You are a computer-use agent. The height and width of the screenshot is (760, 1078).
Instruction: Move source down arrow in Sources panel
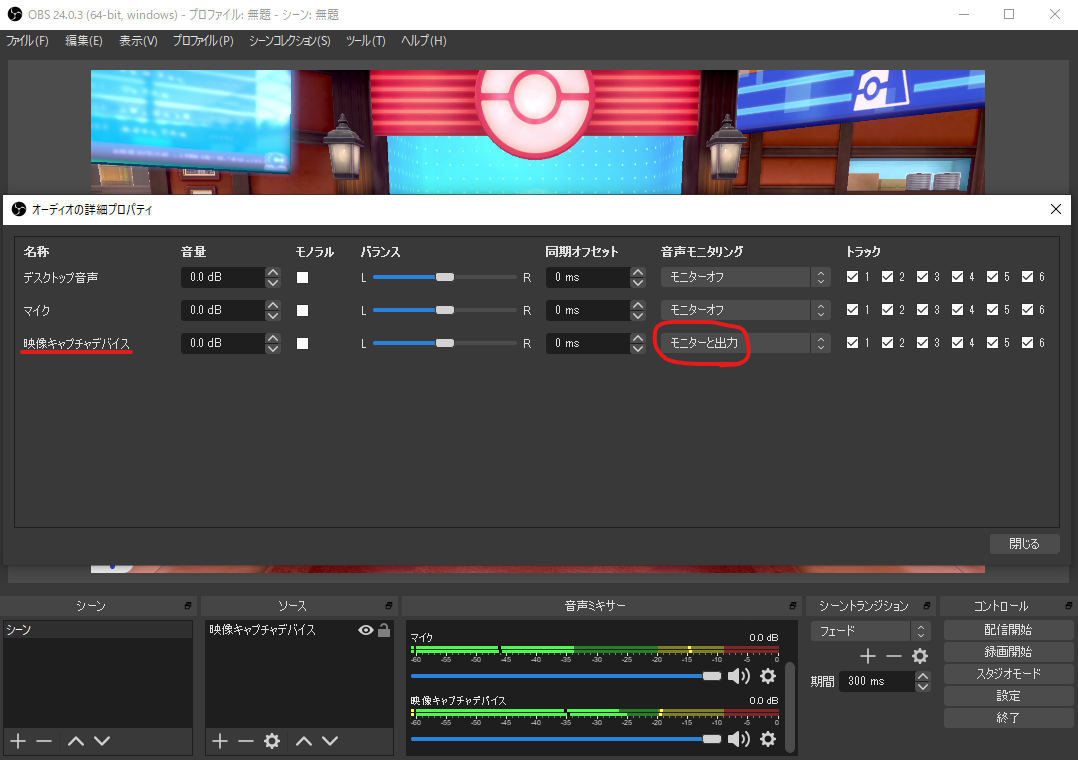pyautogui.click(x=330, y=741)
